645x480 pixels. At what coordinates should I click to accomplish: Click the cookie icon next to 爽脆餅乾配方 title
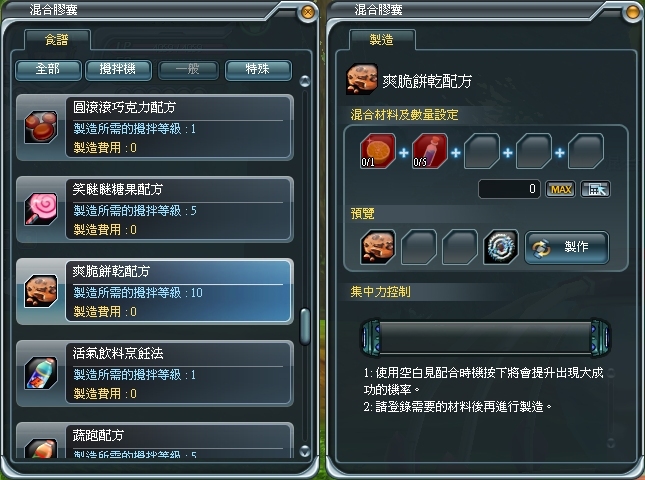point(362,79)
